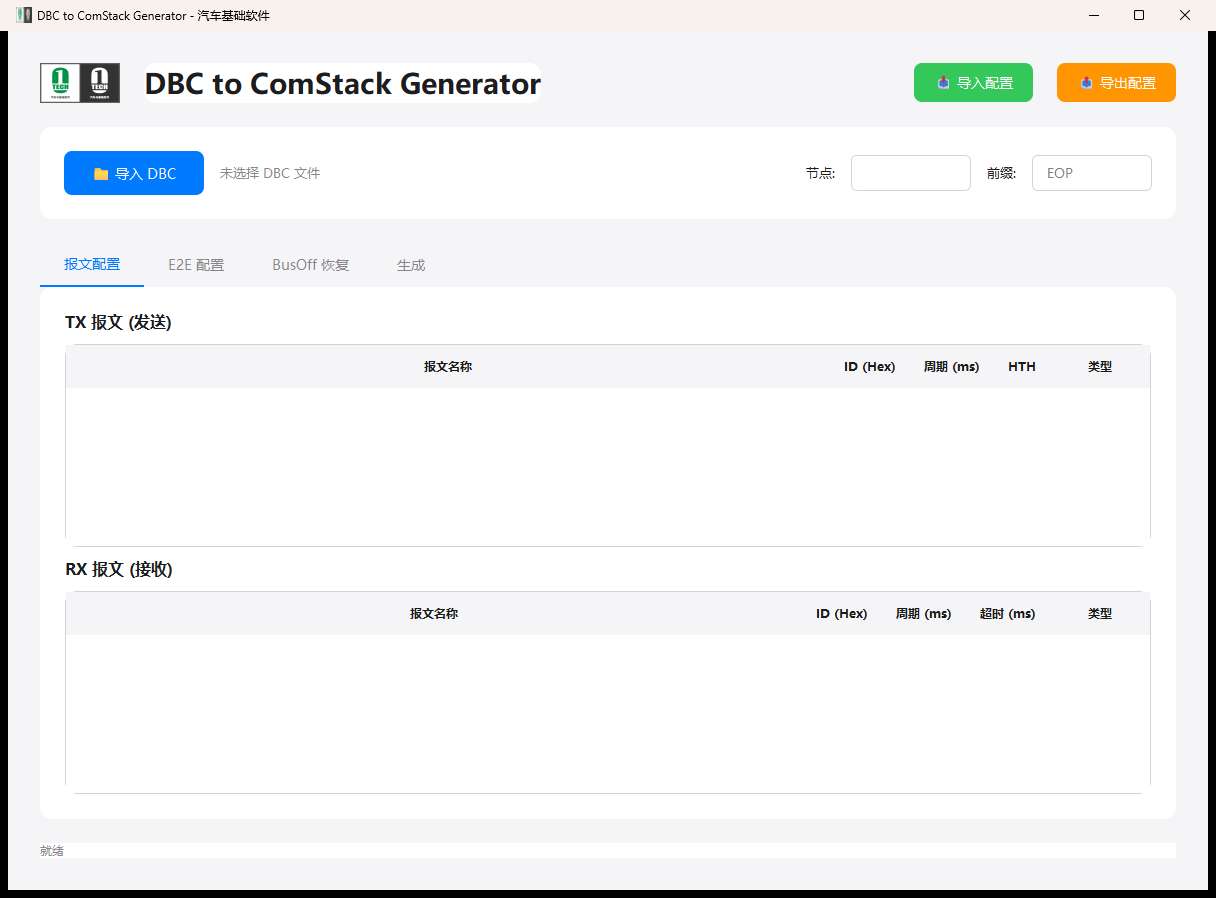The width and height of the screenshot is (1216, 898).
Task: Click the DBC to ComStack Generator heading
Action: (343, 84)
